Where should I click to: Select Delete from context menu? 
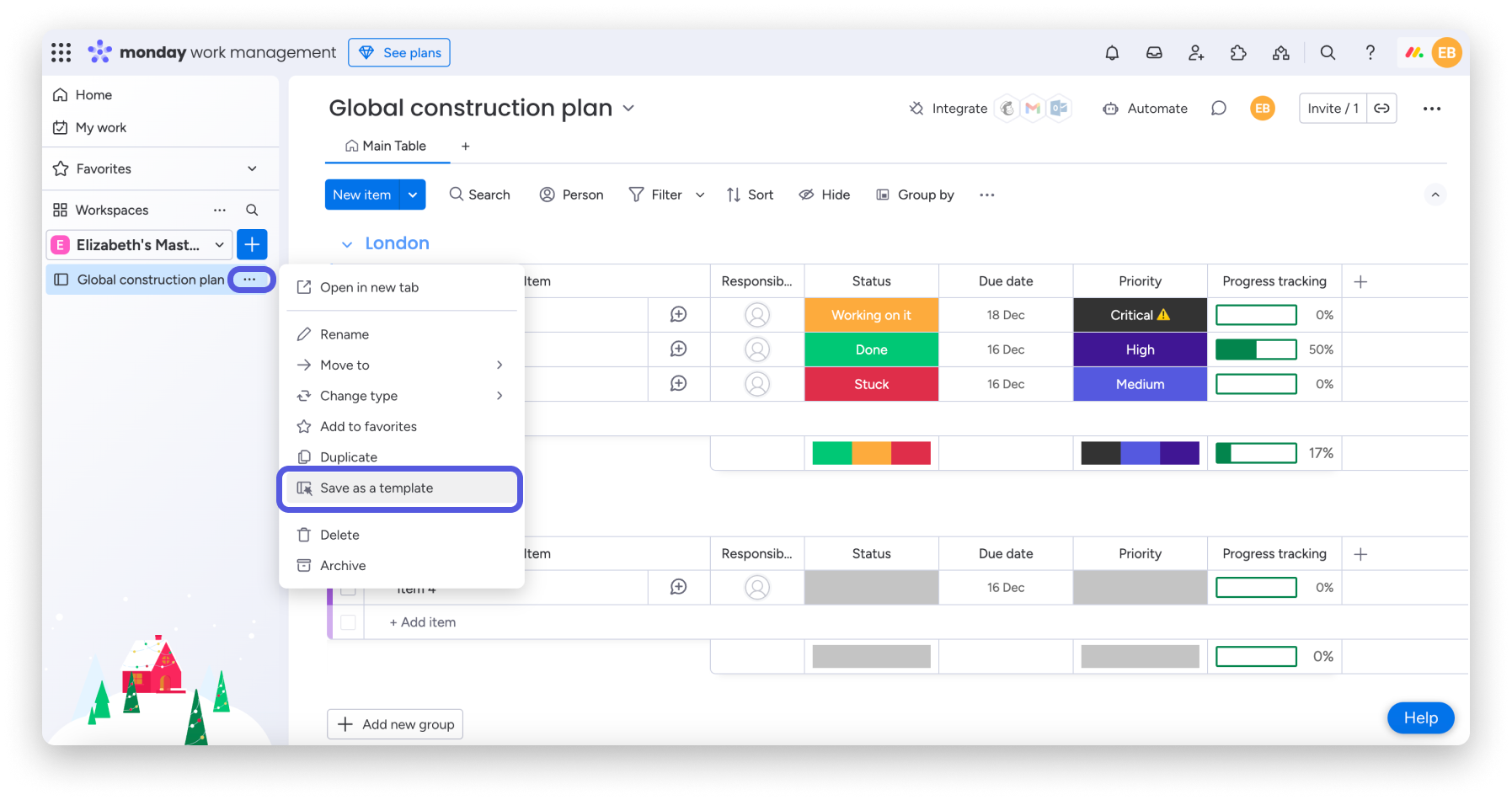pyautogui.click(x=401, y=535)
